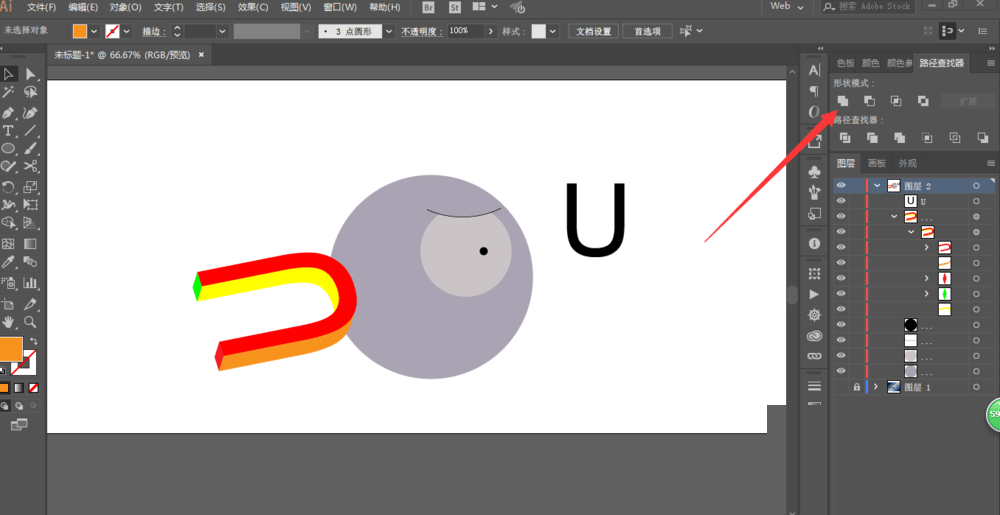1000x515 pixels.
Task: Switch to the 色板 tab
Action: (846, 63)
